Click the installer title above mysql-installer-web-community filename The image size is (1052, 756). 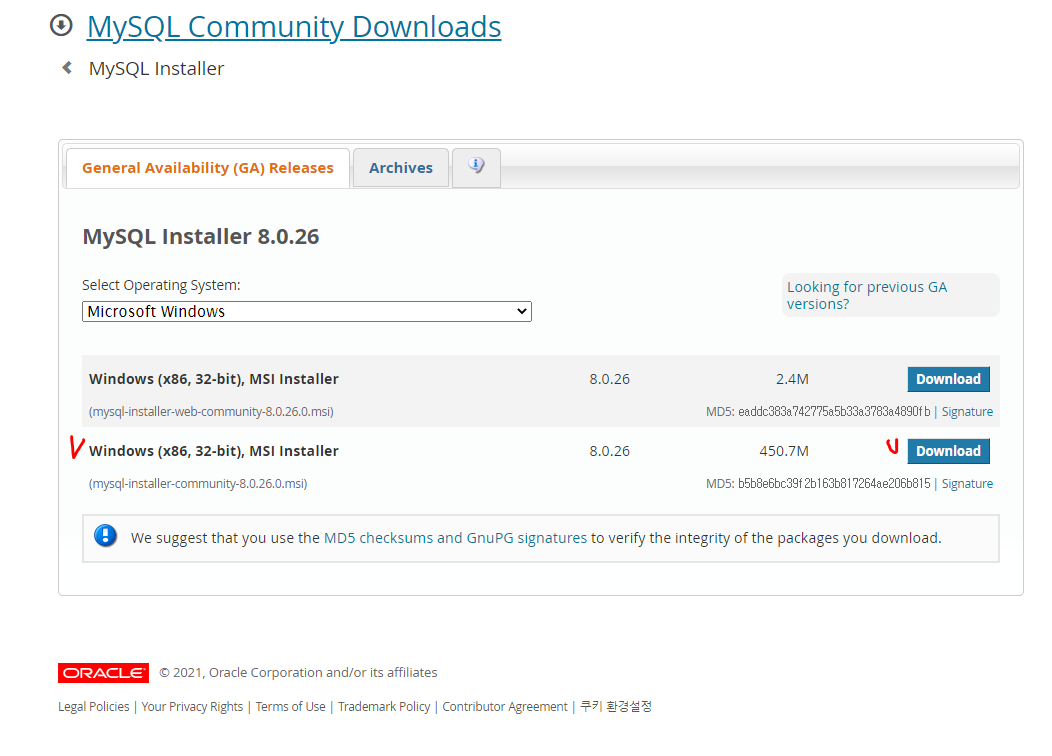point(213,379)
